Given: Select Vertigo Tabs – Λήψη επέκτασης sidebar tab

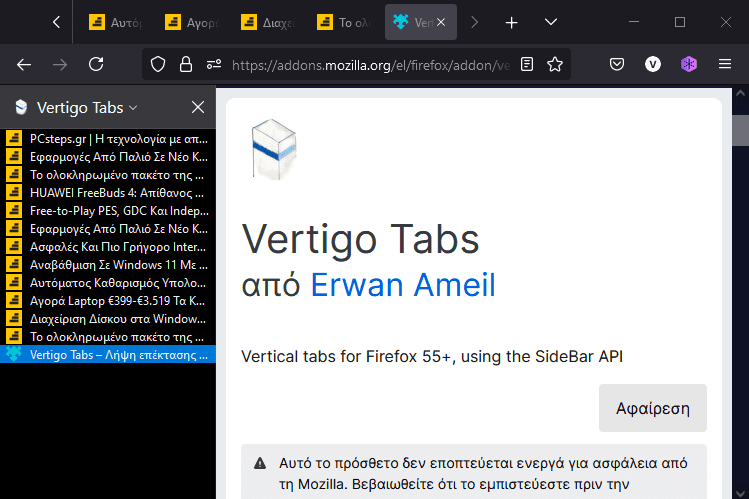Looking at the screenshot, I should pyautogui.click(x=108, y=355).
